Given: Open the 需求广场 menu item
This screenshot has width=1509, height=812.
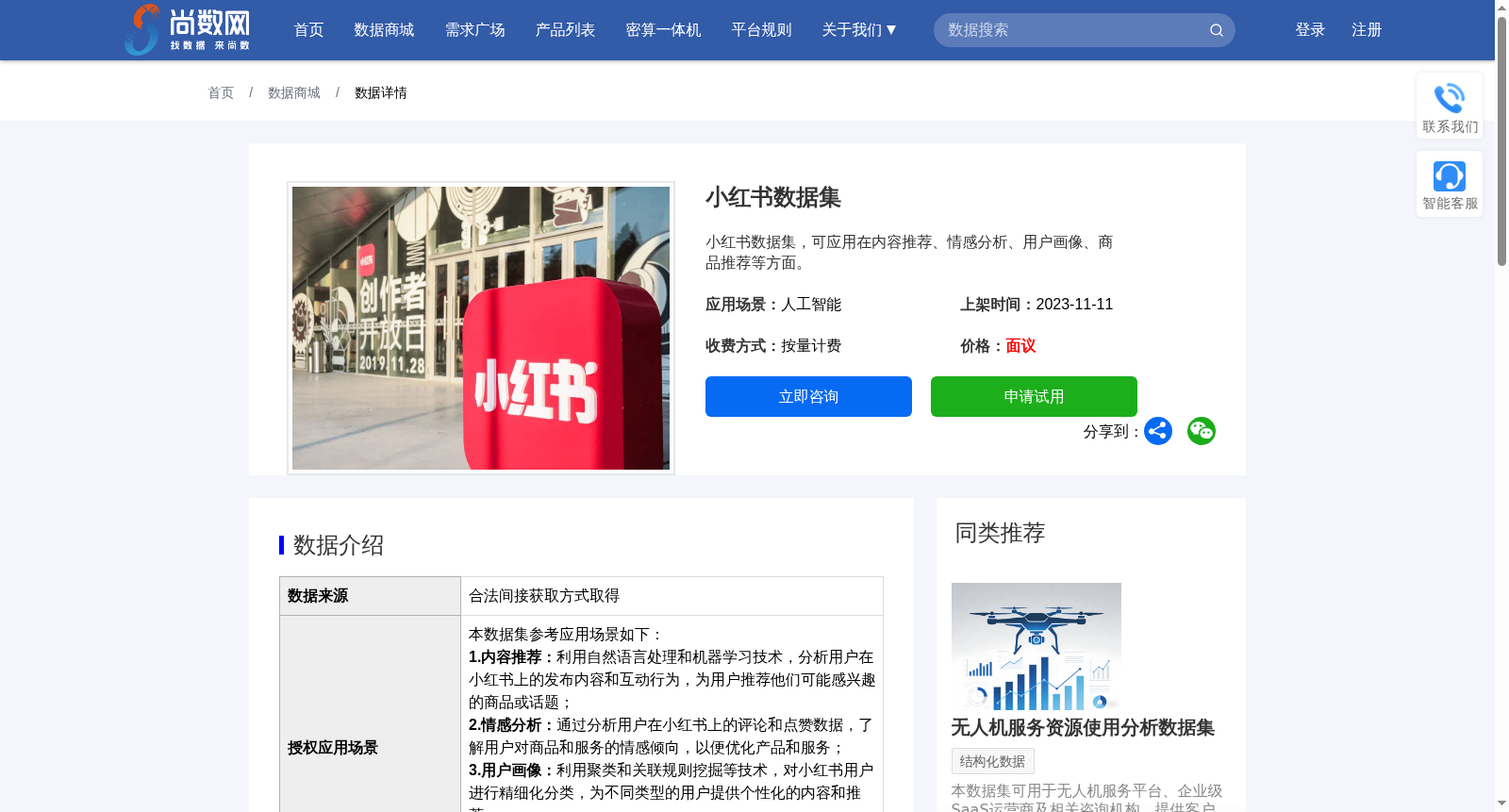Looking at the screenshot, I should coord(475,30).
